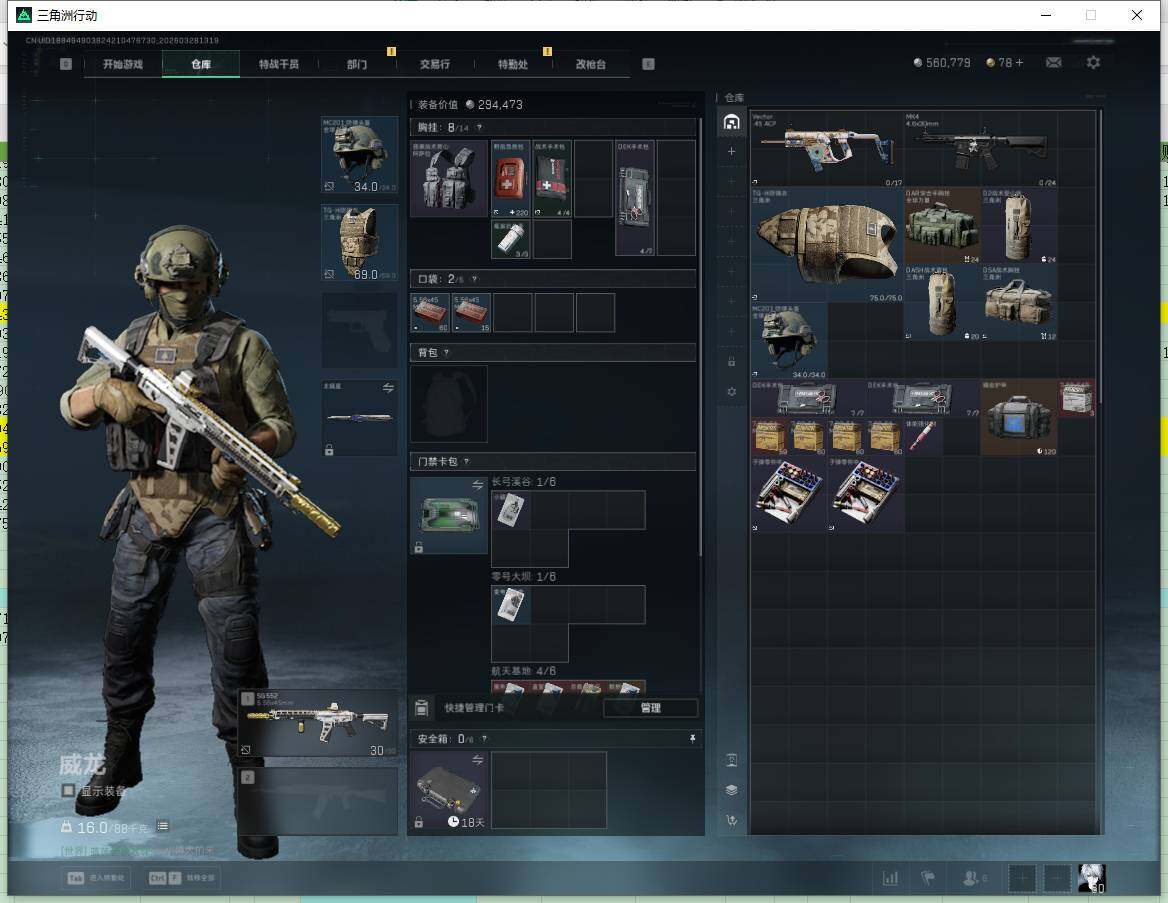Open the 部门 tab

tap(357, 64)
